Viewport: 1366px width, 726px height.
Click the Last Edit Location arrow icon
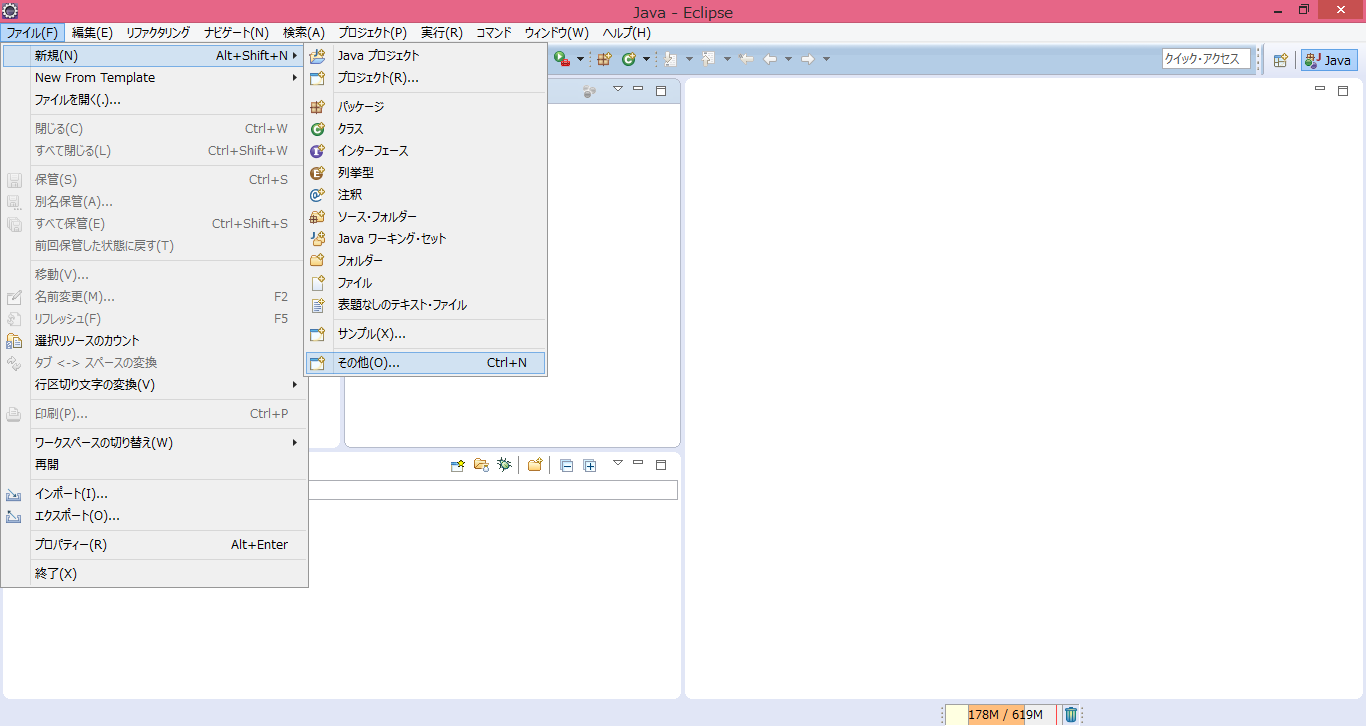point(746,59)
